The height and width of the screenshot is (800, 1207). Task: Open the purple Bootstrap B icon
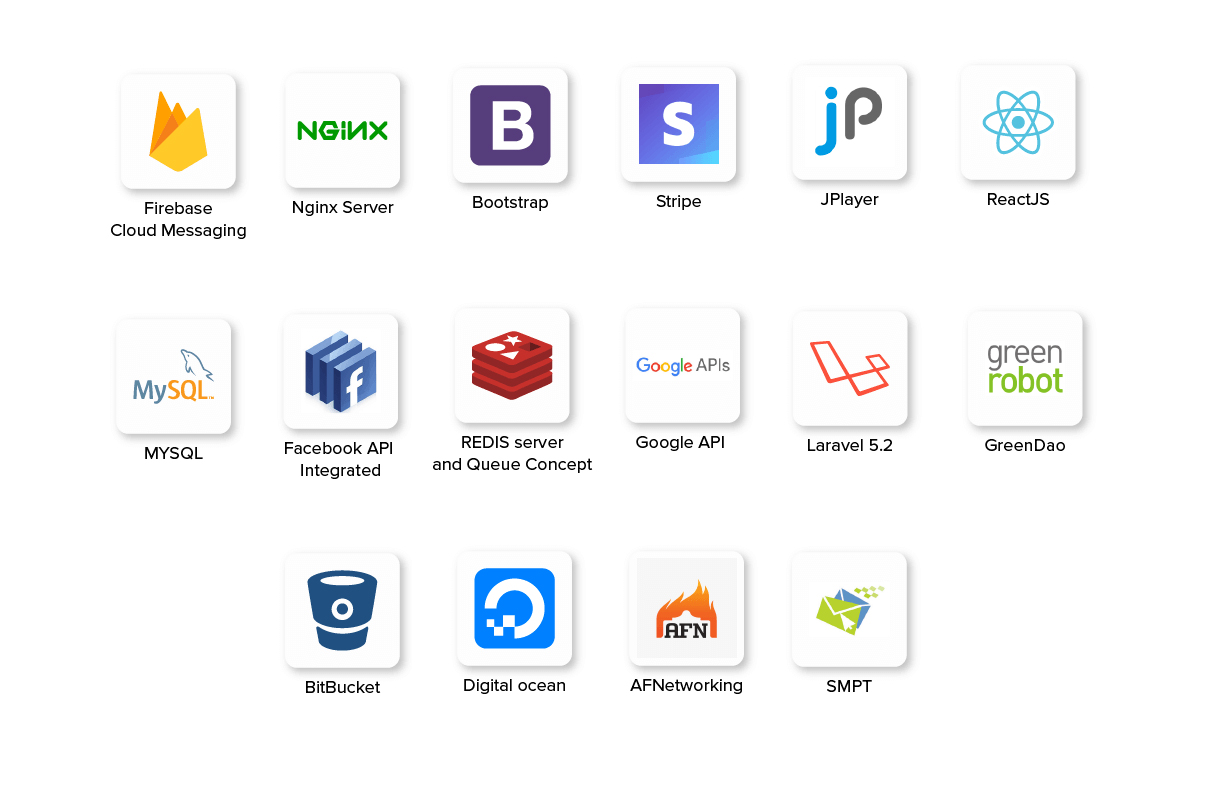[x=510, y=125]
